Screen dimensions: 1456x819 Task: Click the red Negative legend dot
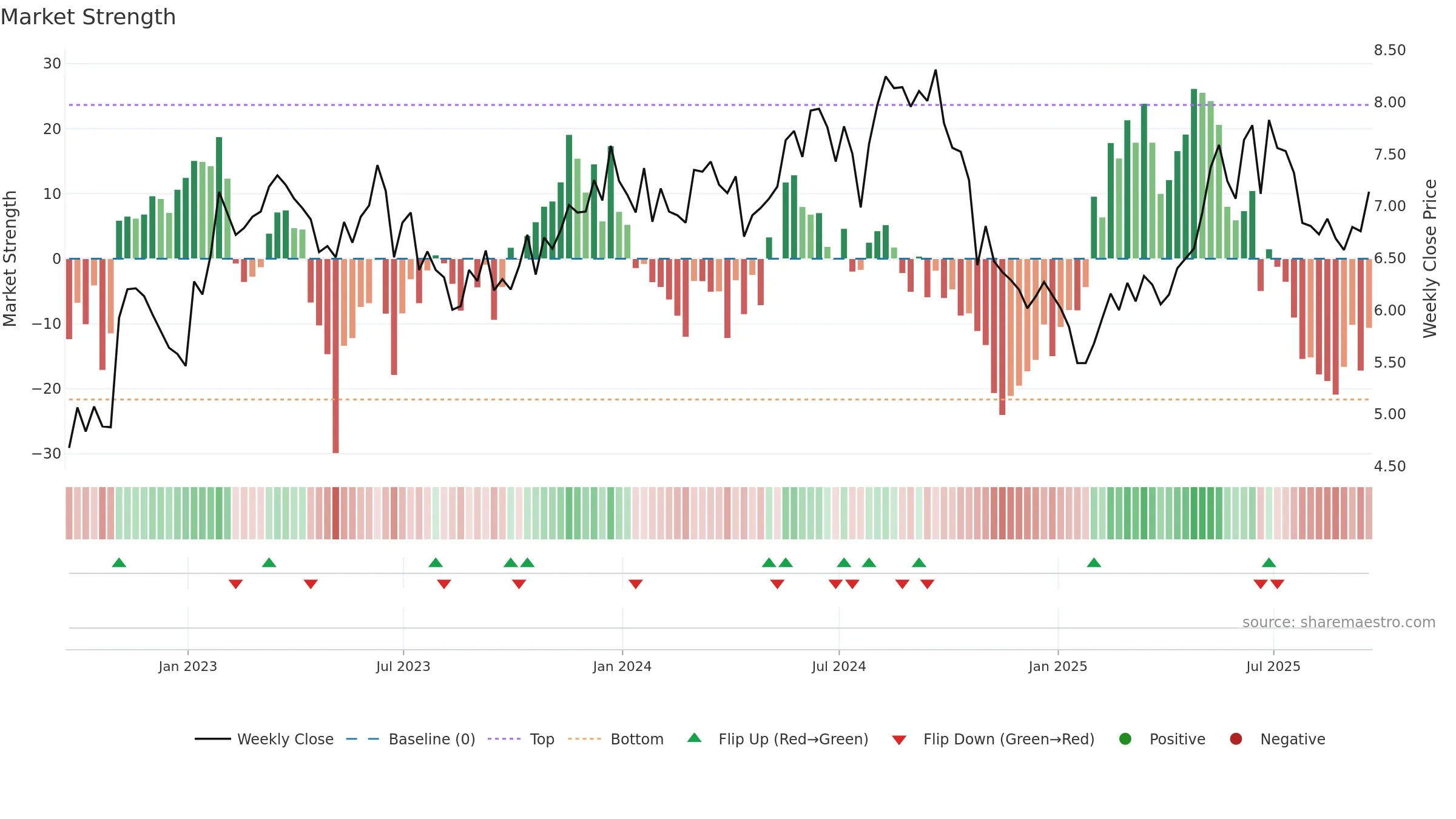coord(1236,739)
